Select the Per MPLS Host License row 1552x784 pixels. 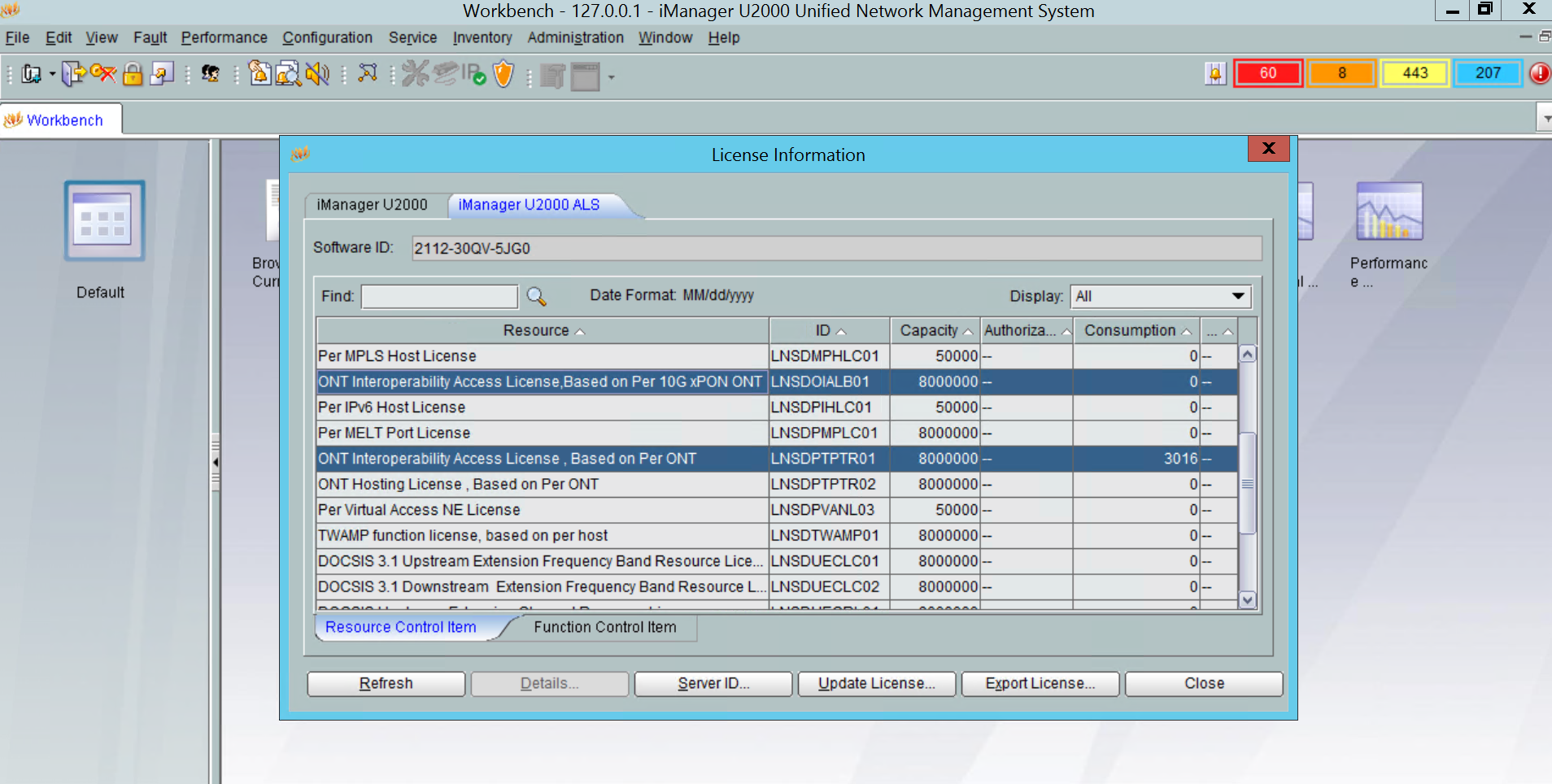777,356
